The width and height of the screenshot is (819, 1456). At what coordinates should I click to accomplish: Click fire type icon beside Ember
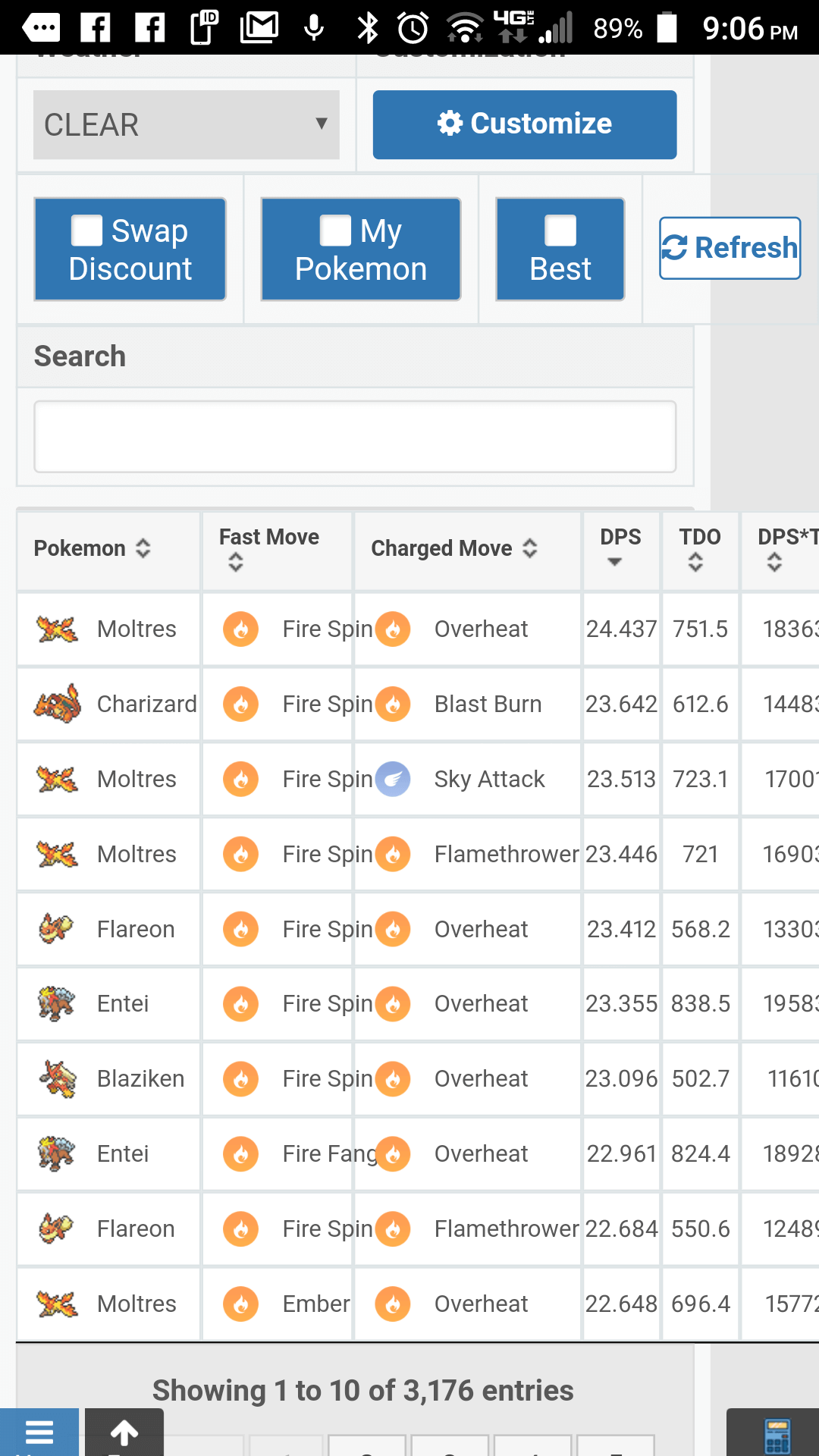pyautogui.click(x=241, y=1304)
